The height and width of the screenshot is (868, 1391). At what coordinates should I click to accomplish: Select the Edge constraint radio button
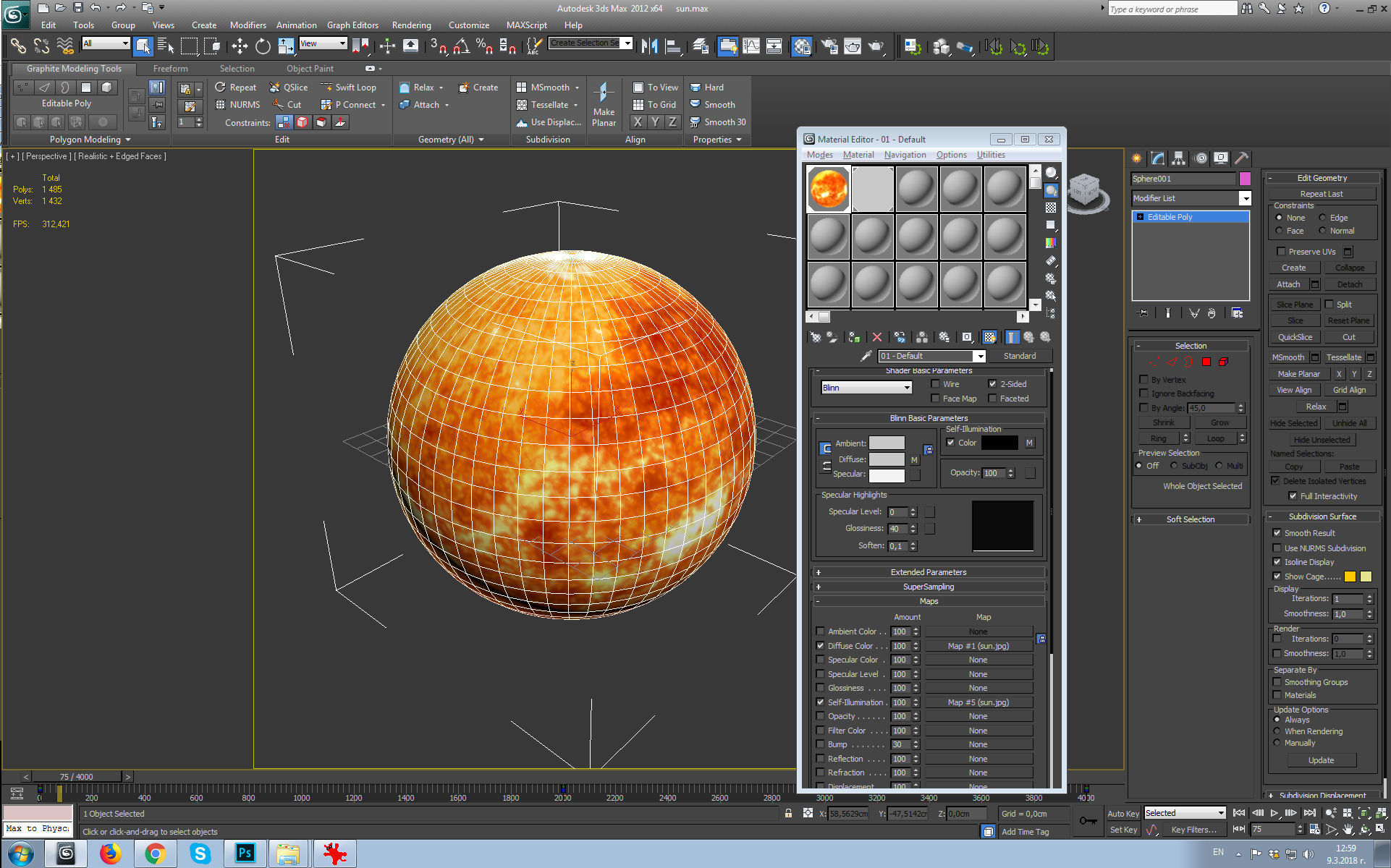coord(1322,218)
